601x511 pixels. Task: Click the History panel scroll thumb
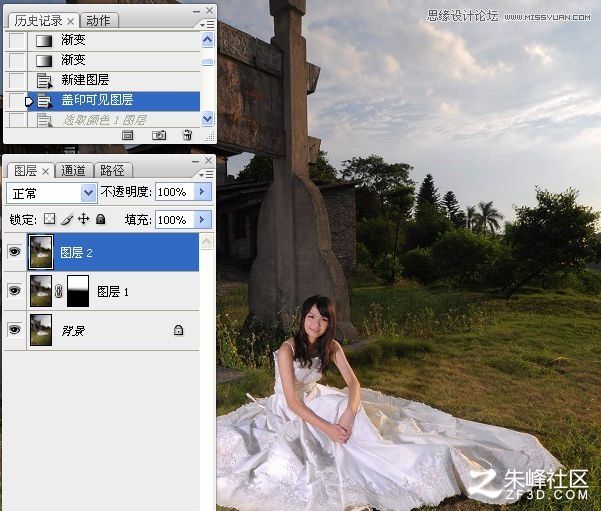tap(207, 62)
